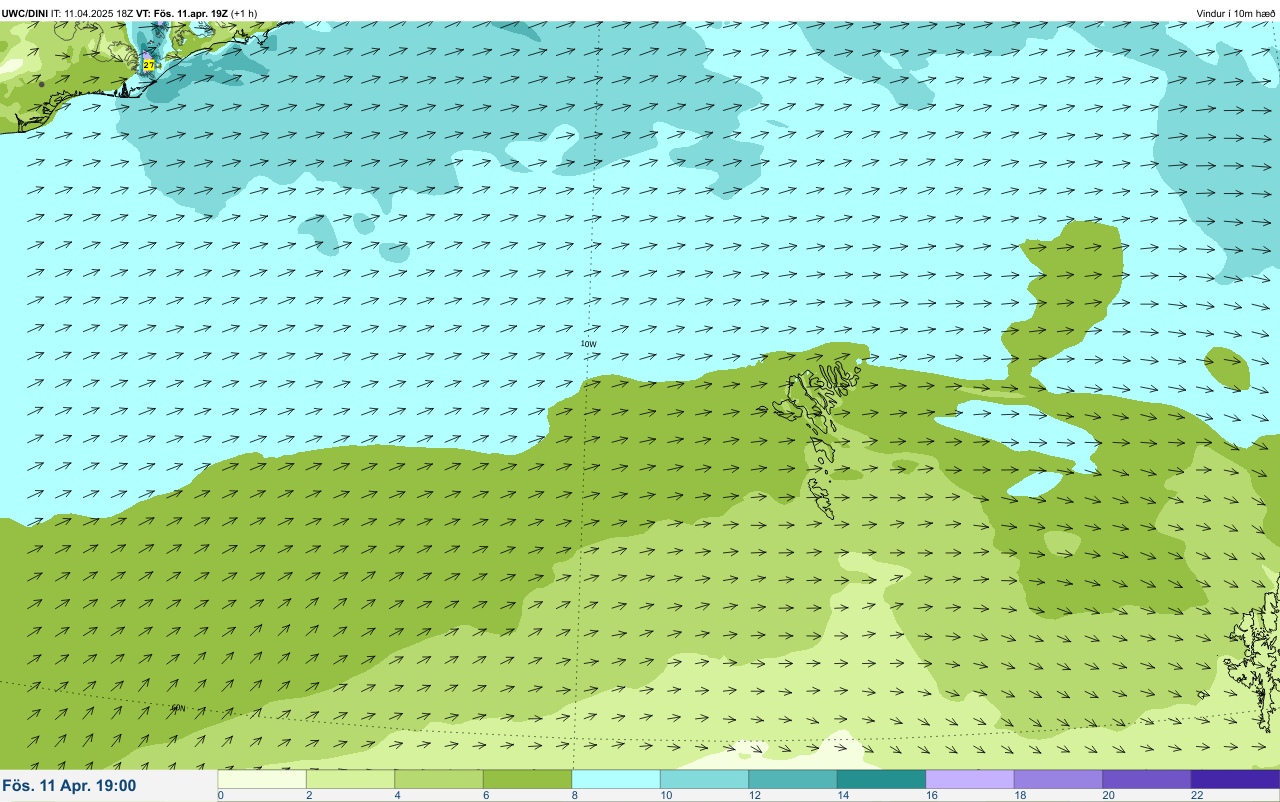Click the legend value '22'
Viewport: 1280px width, 802px height.
(1197, 795)
